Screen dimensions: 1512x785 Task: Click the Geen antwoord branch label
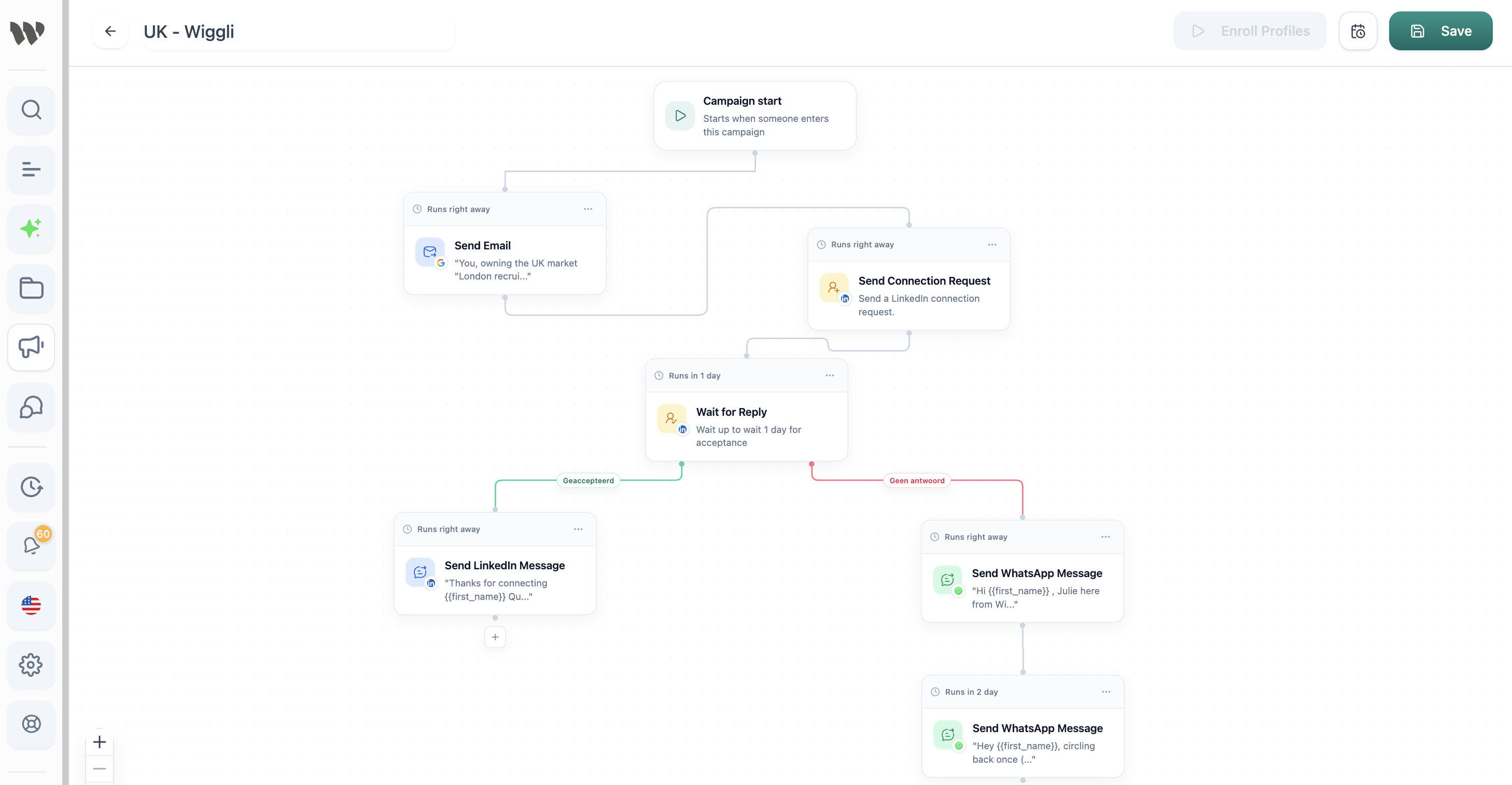tap(917, 480)
